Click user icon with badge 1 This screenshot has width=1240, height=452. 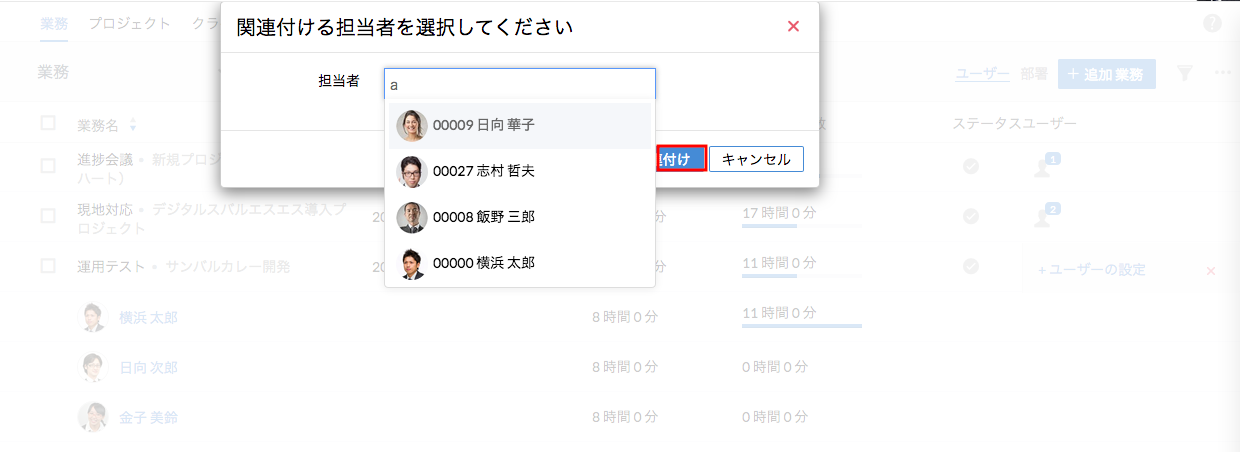pyautogui.click(x=1043, y=167)
